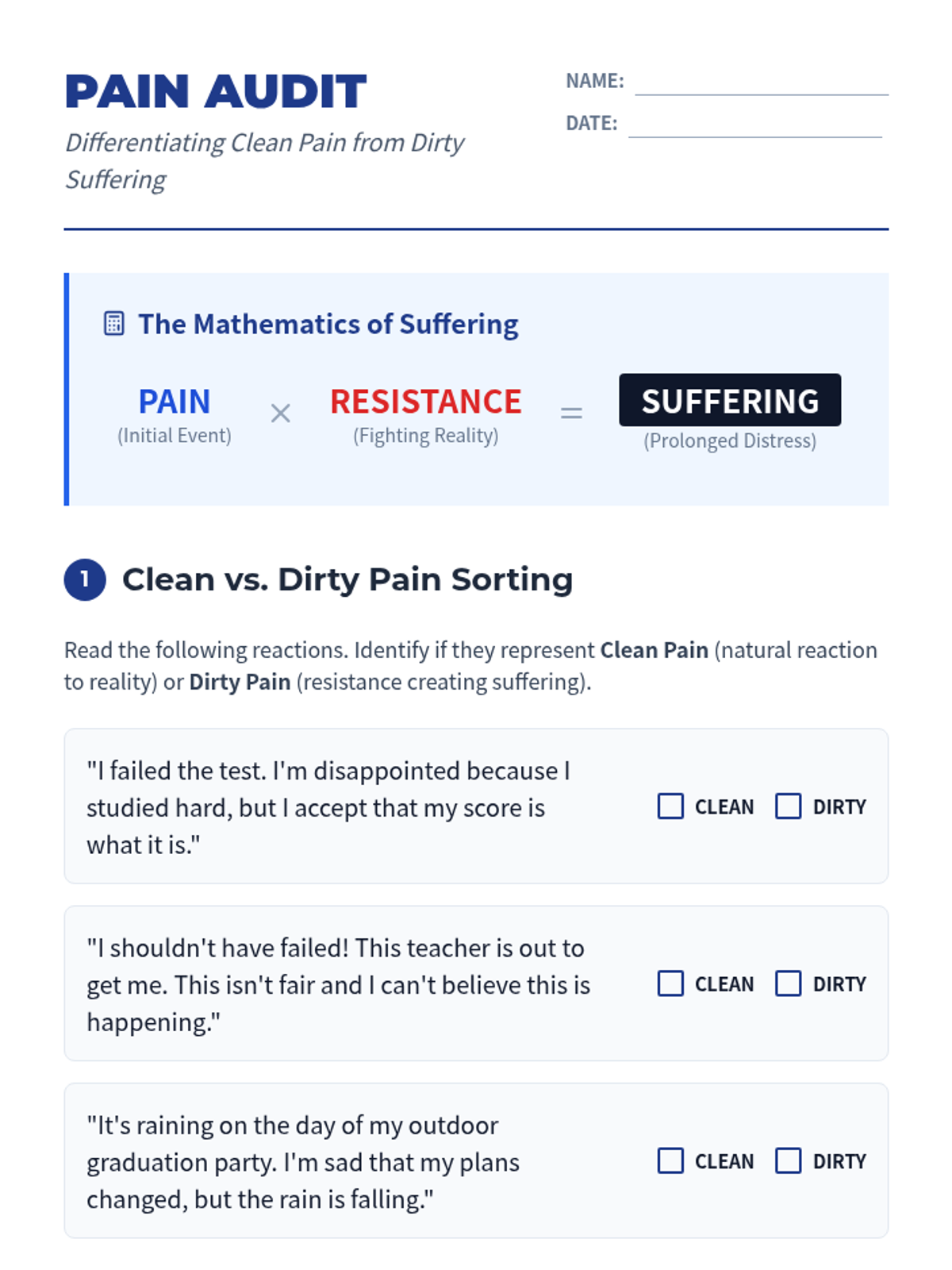Click the Clean vs. Dirty Pain Sorting heading

347,579
